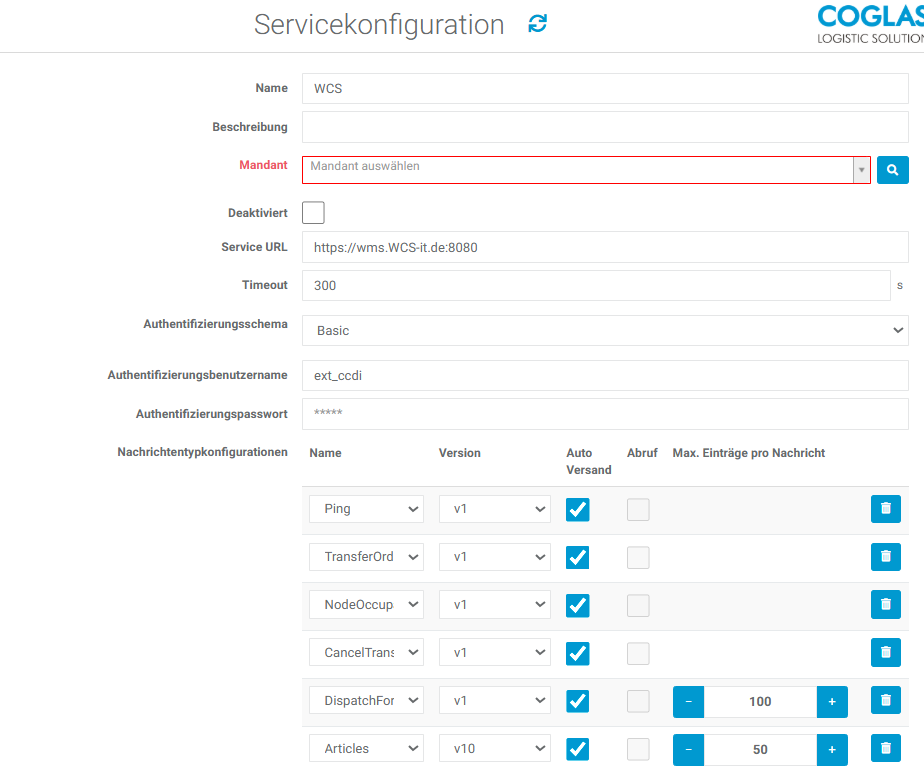Delete the Ping message type row
The height and width of the screenshot is (781, 924).
pyautogui.click(x=885, y=509)
